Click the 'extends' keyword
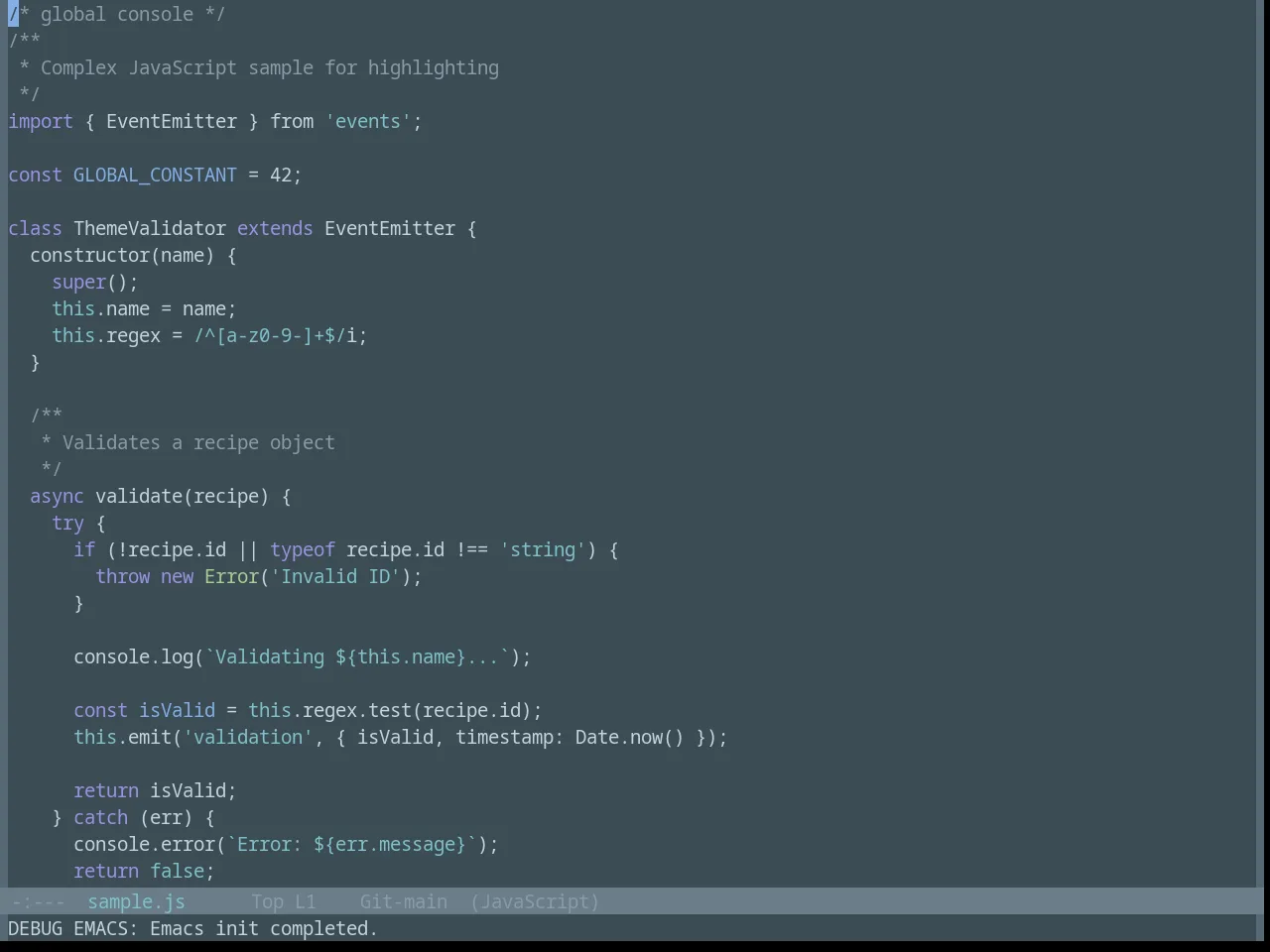Image resolution: width=1270 pixels, height=952 pixels. coord(275,228)
